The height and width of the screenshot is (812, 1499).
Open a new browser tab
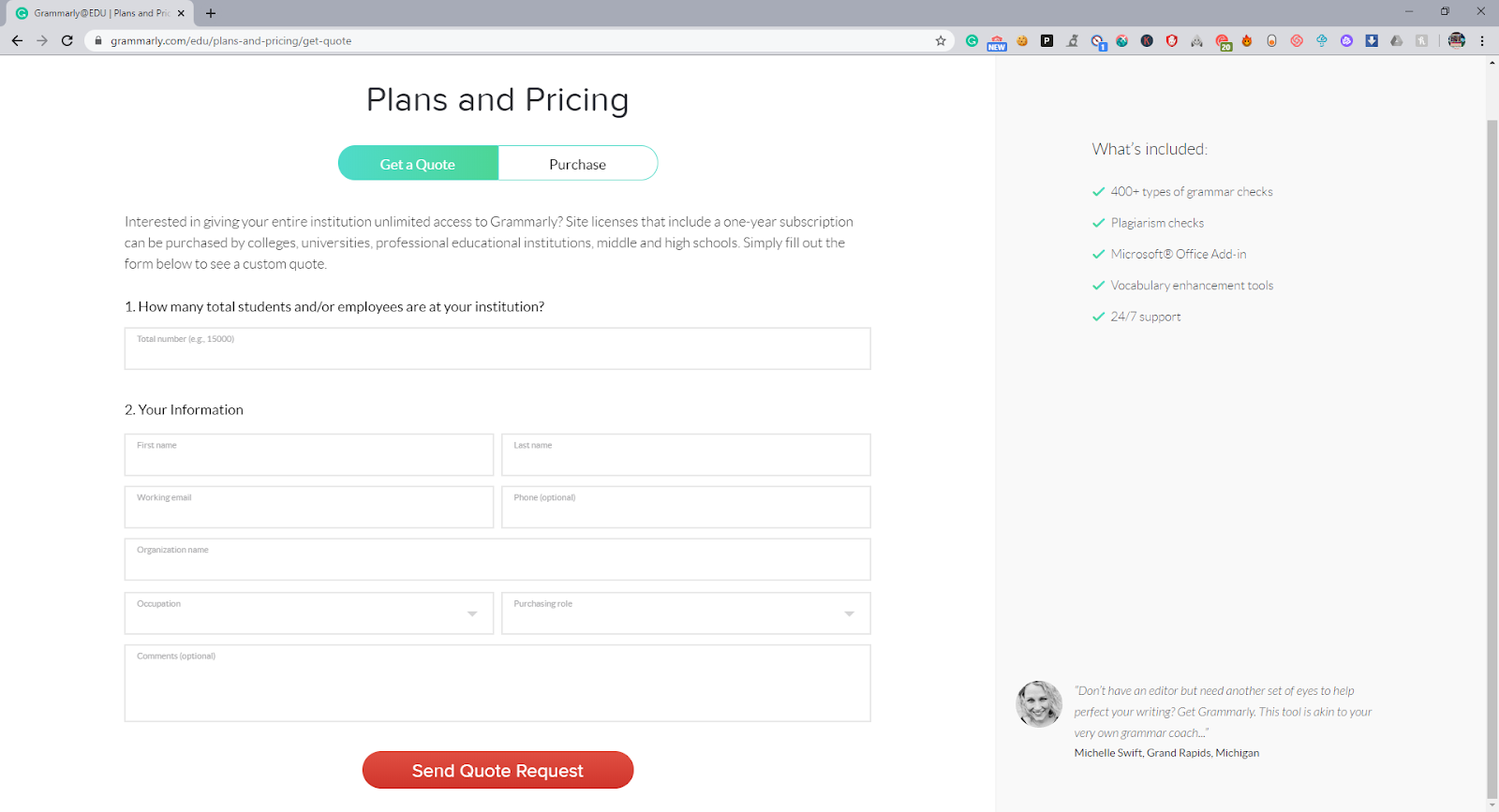[x=211, y=13]
